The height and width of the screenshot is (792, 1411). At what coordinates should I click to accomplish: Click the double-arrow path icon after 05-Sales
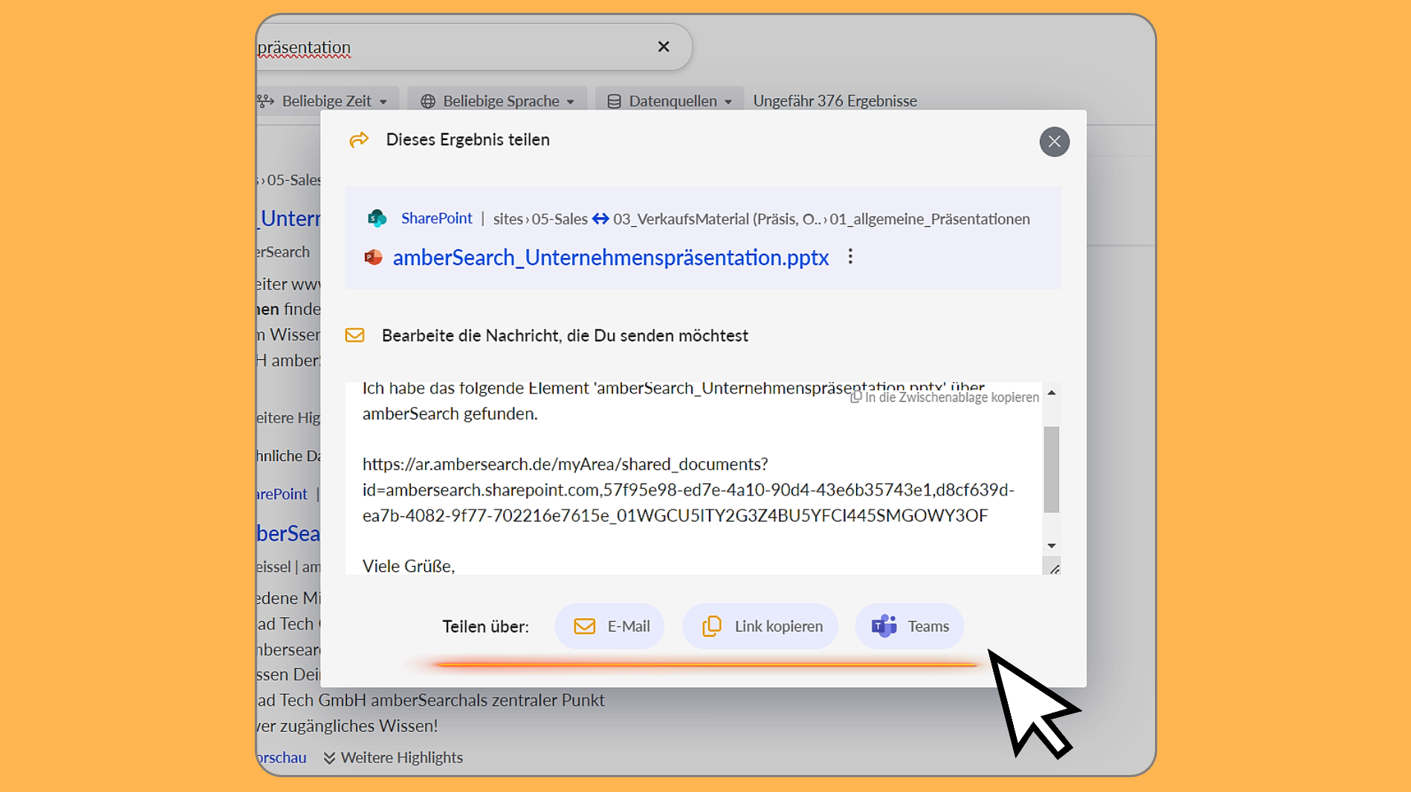600,218
